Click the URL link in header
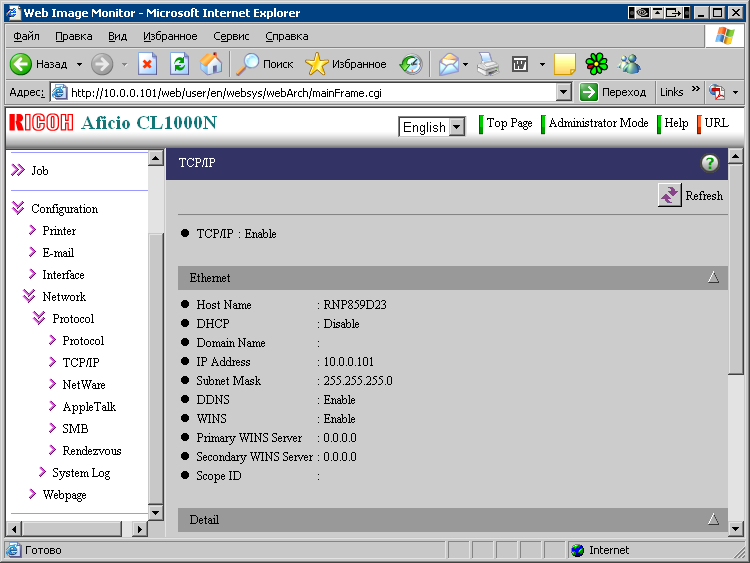The image size is (750, 563). [717, 123]
